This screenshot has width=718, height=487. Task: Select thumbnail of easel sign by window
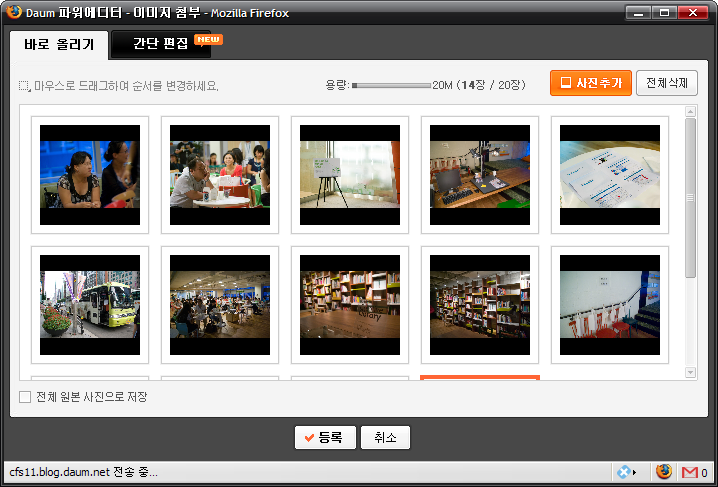350,175
